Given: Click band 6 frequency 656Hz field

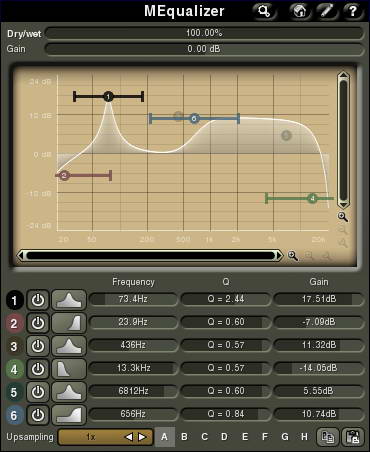Looking at the screenshot, I should click(x=133, y=414).
